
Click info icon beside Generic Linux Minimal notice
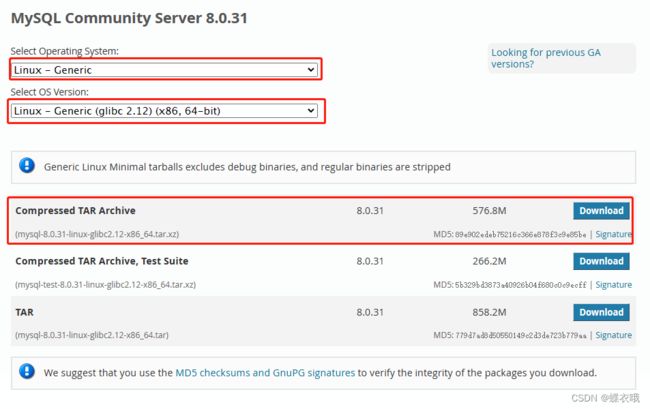click(x=27, y=165)
